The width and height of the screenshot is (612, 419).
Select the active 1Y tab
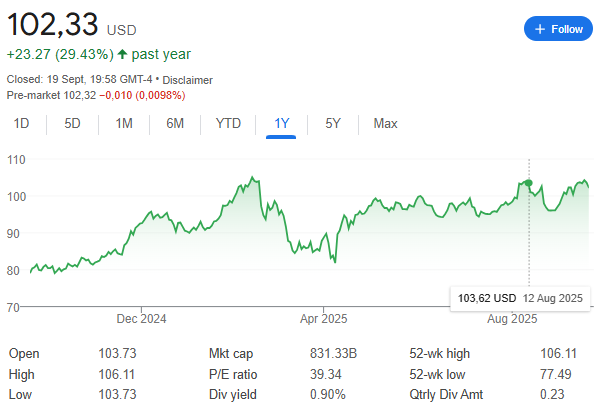(281, 123)
